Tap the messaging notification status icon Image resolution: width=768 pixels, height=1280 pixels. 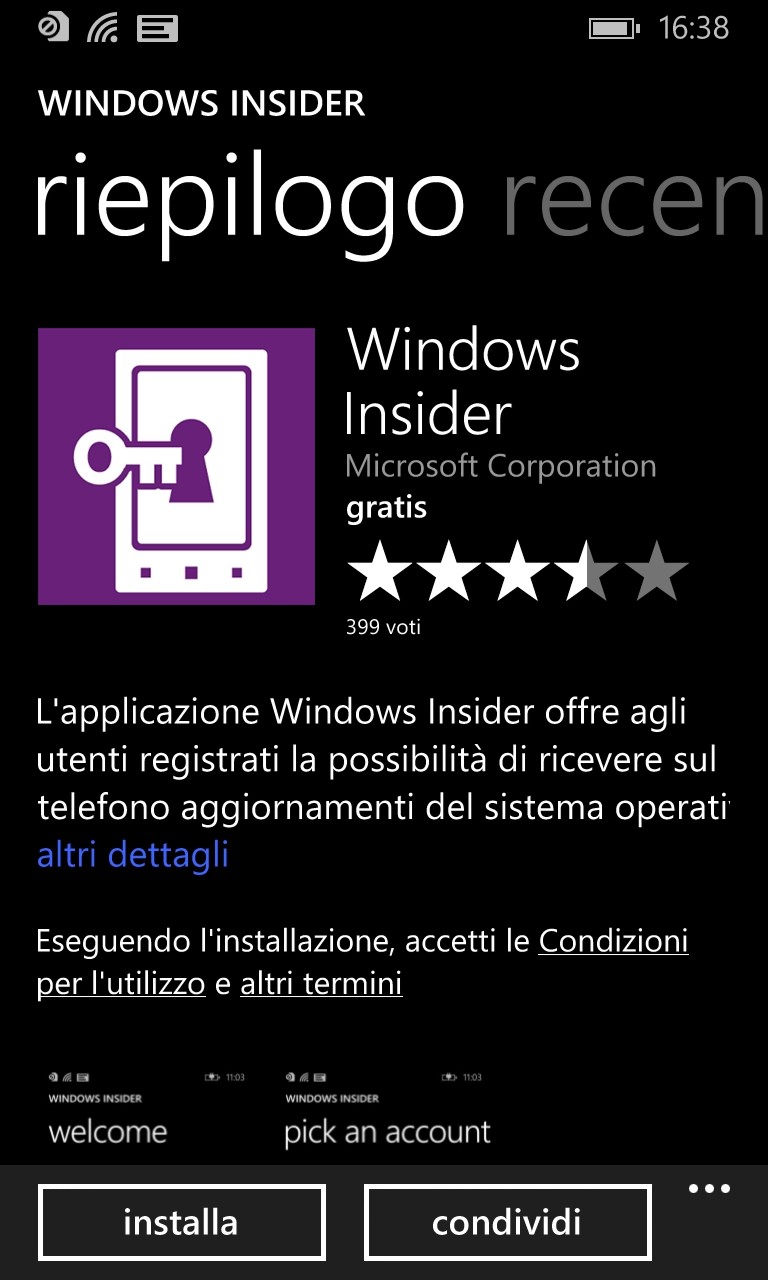pyautogui.click(x=157, y=28)
